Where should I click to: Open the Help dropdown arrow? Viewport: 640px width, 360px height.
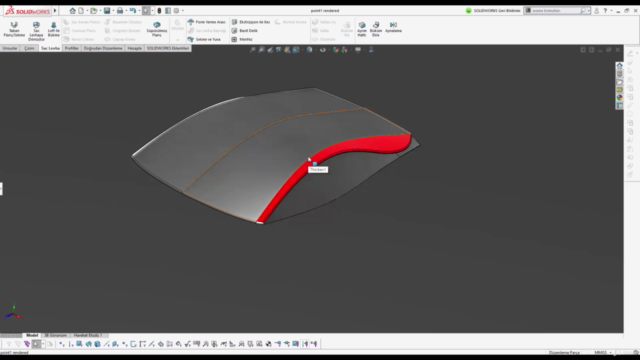[611, 11]
